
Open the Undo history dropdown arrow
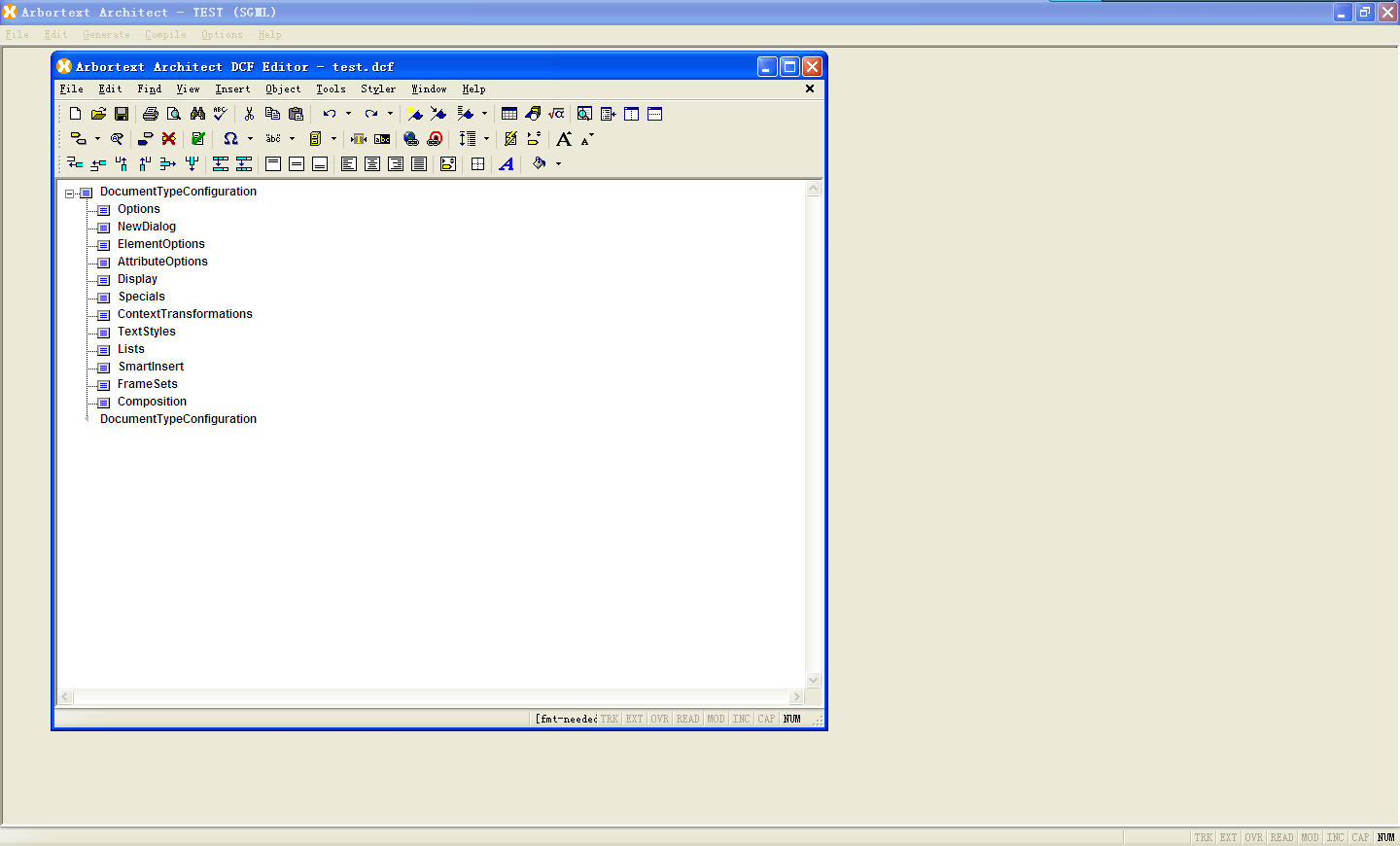(x=348, y=114)
